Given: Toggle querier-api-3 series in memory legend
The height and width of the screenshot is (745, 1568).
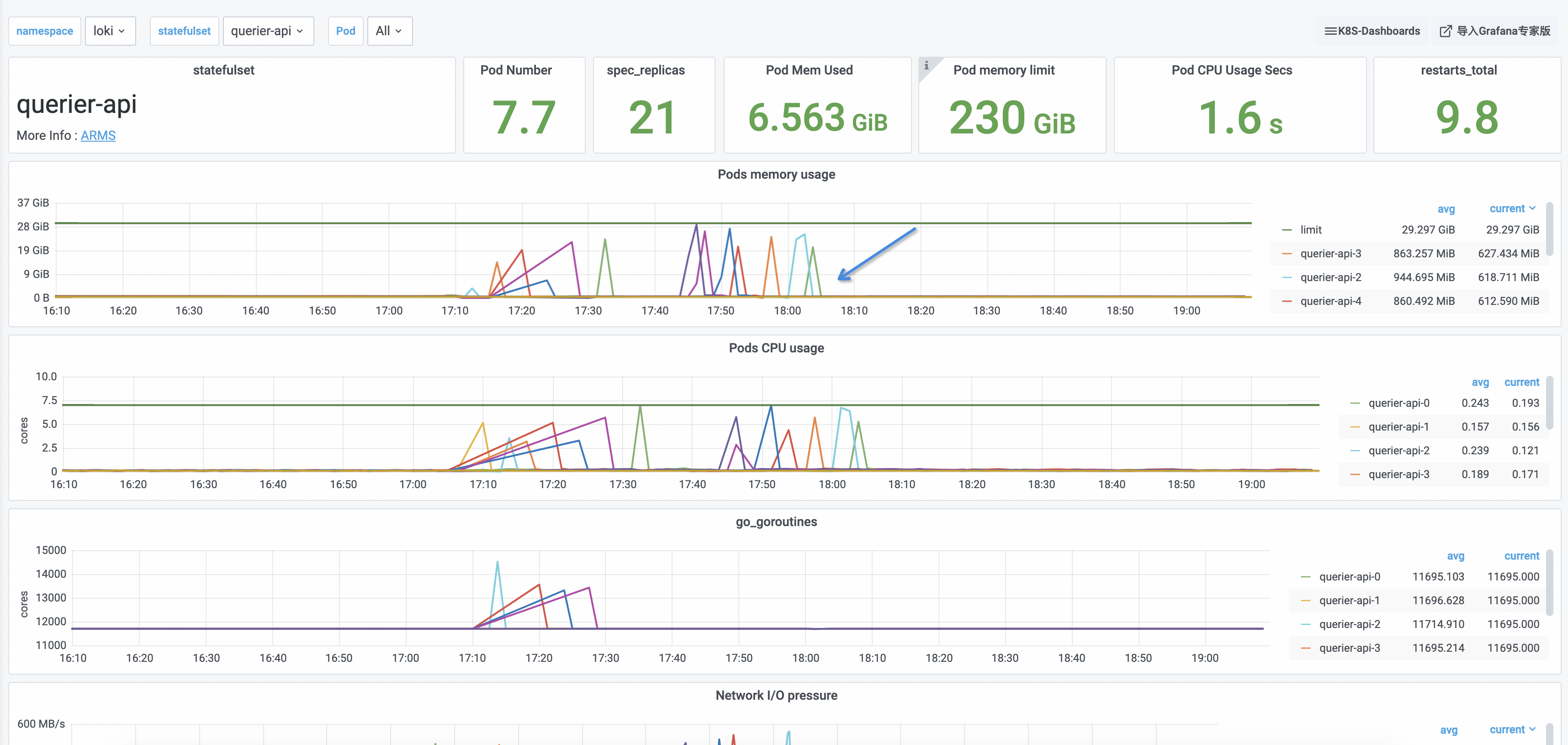Looking at the screenshot, I should pyautogui.click(x=1330, y=253).
